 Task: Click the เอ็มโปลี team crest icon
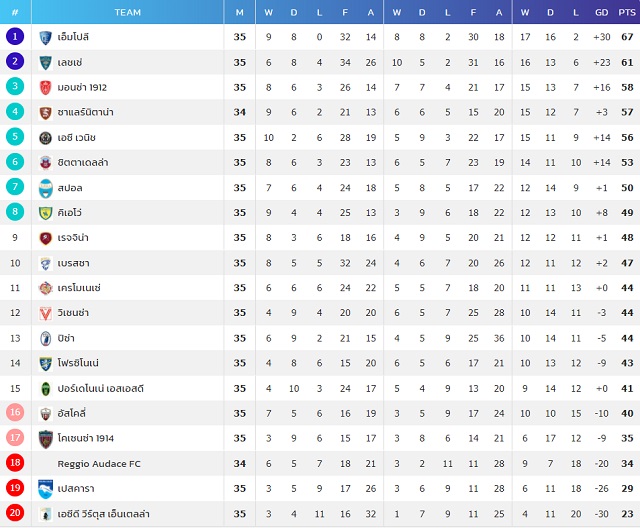pos(45,38)
